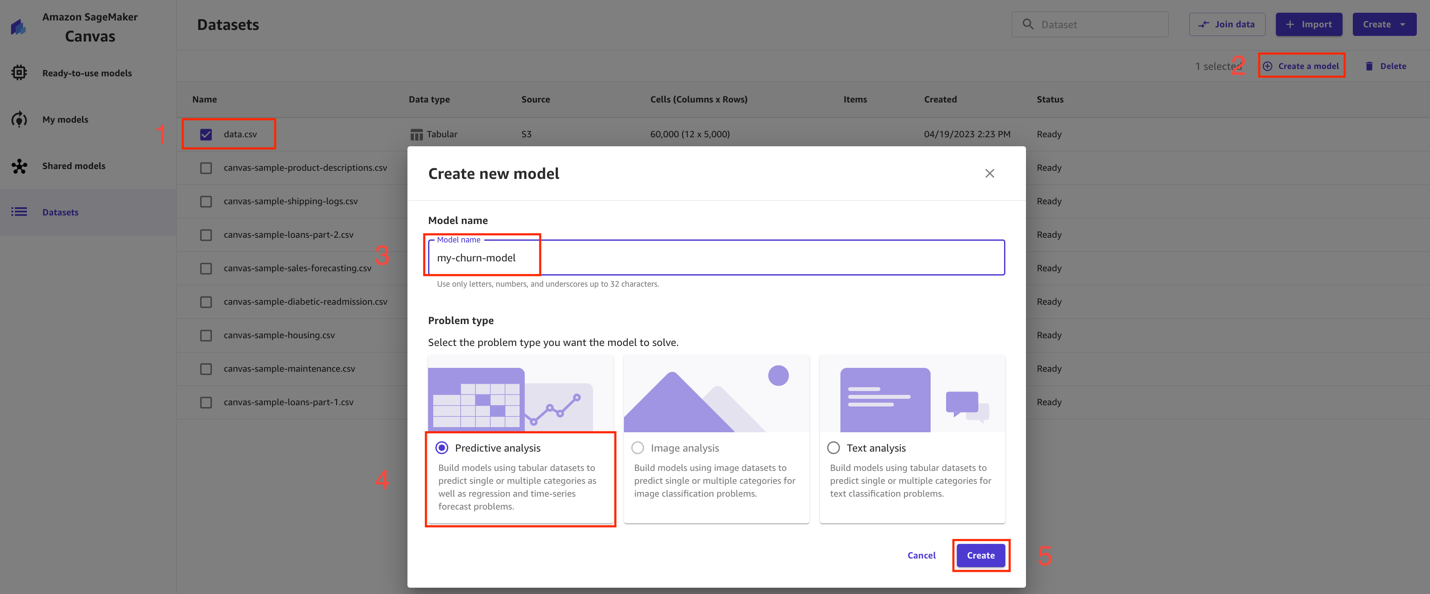Check canvas-sample-housing.csv checkbox
The image size is (1430, 594).
pos(206,335)
